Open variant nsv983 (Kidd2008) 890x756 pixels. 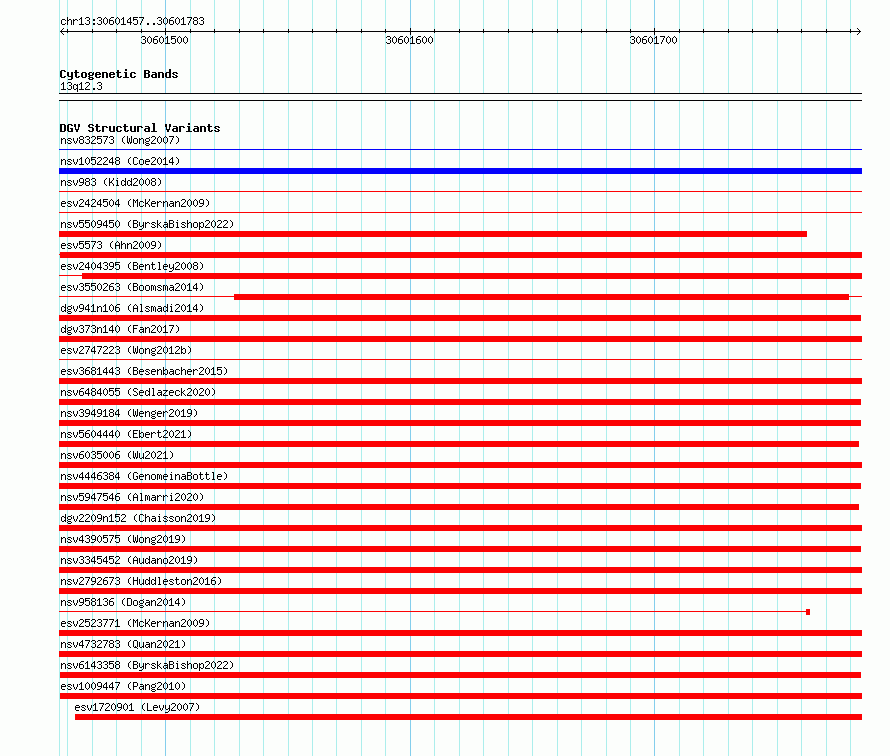tap(111, 182)
